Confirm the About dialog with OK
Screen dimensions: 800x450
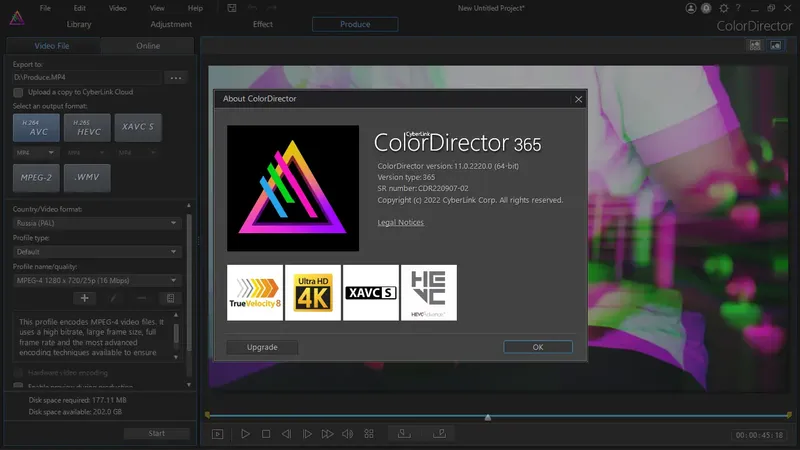tap(538, 347)
